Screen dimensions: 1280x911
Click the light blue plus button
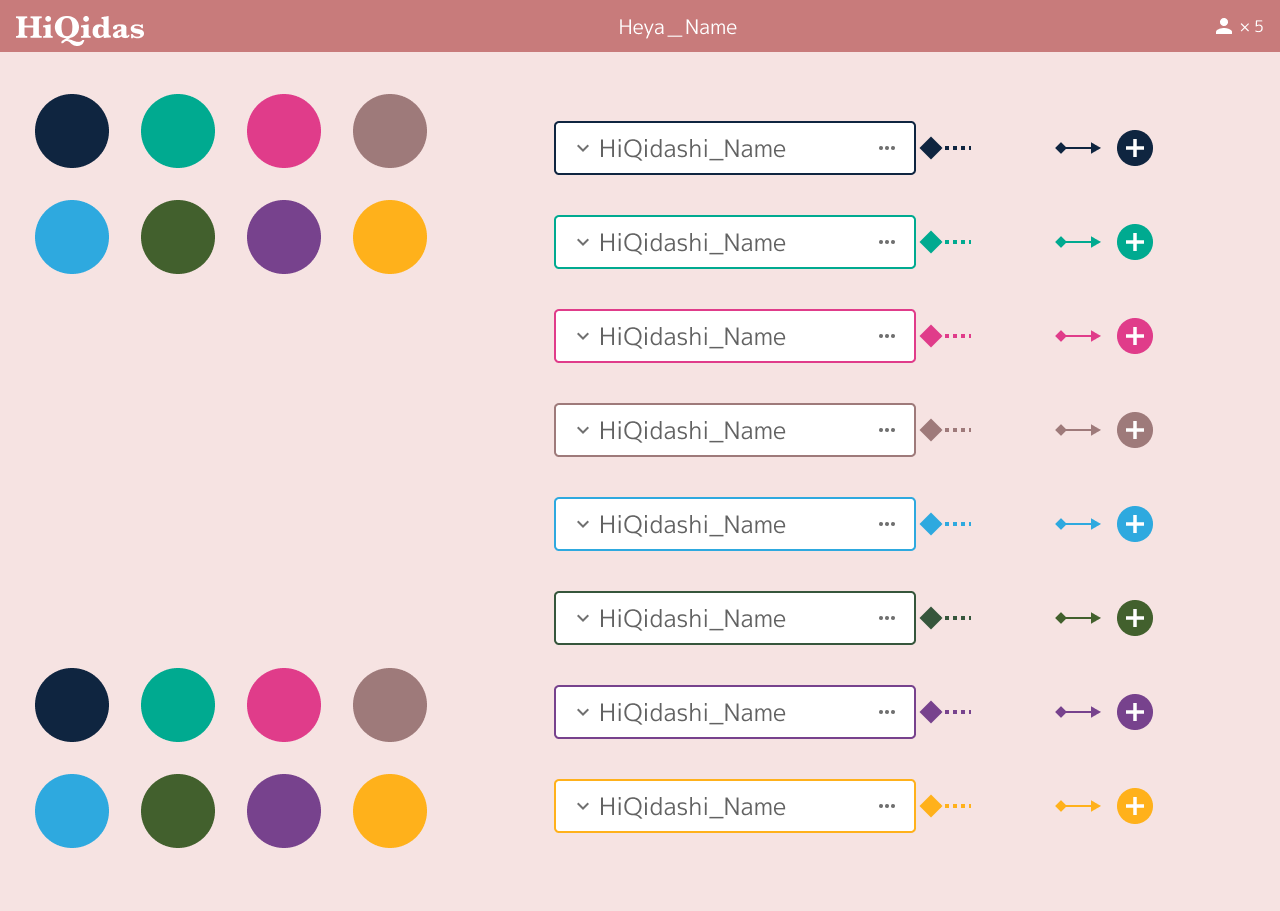[x=1135, y=524]
